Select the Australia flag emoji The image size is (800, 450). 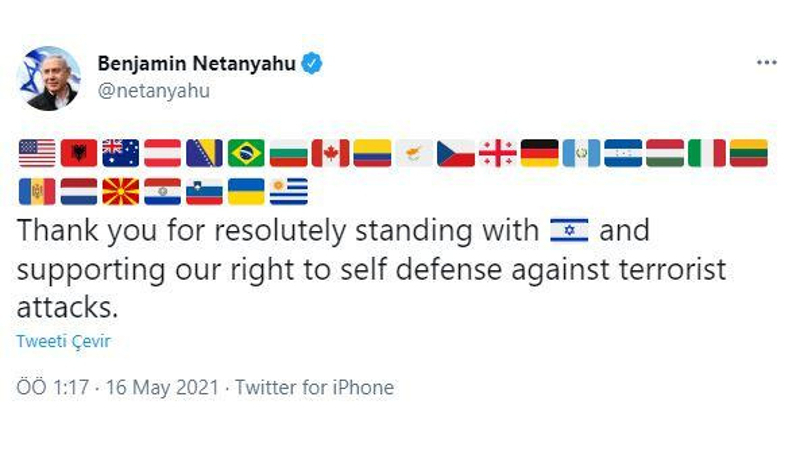tap(121, 153)
